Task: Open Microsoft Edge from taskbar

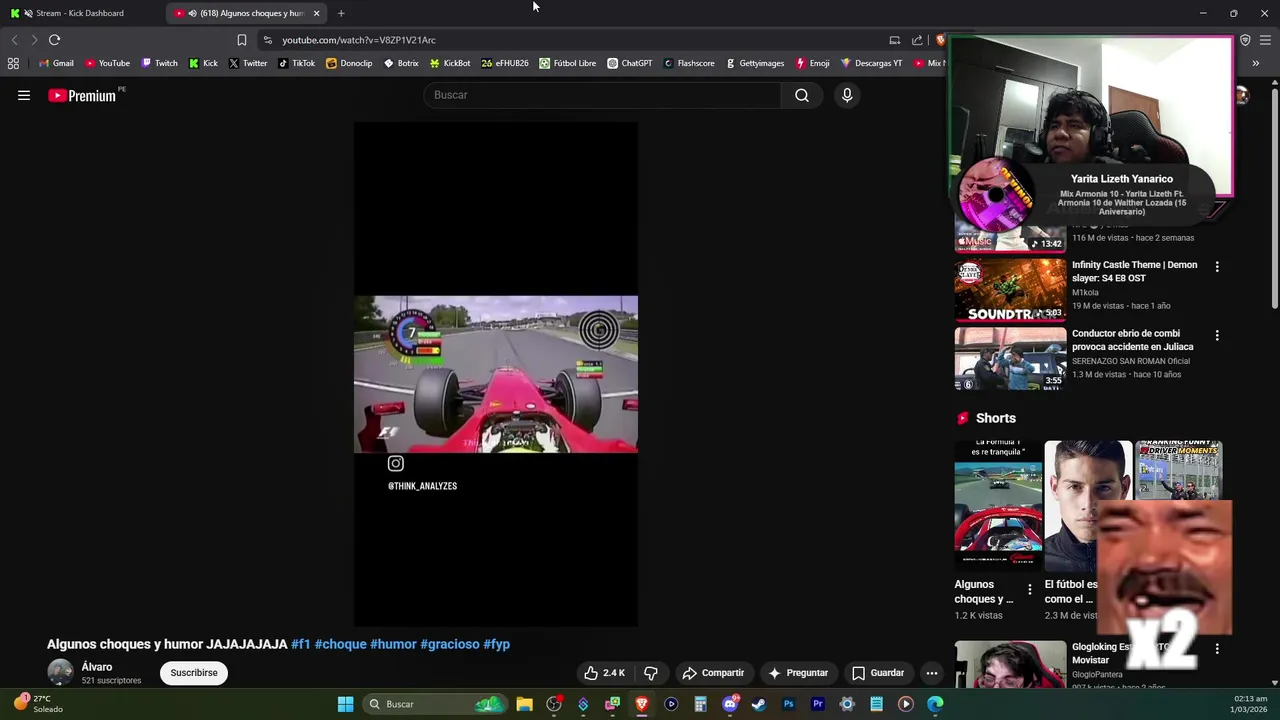Action: click(x=935, y=704)
